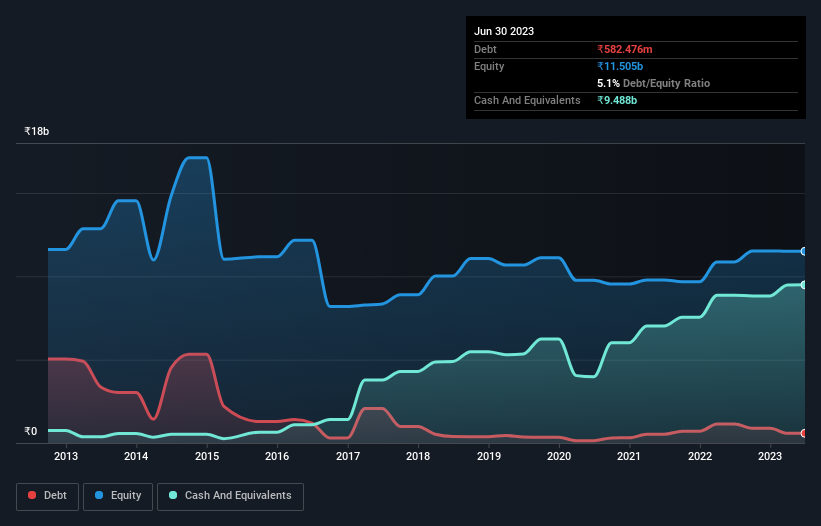
Task: Click the ₹9.488b cash value
Action: tap(617, 100)
